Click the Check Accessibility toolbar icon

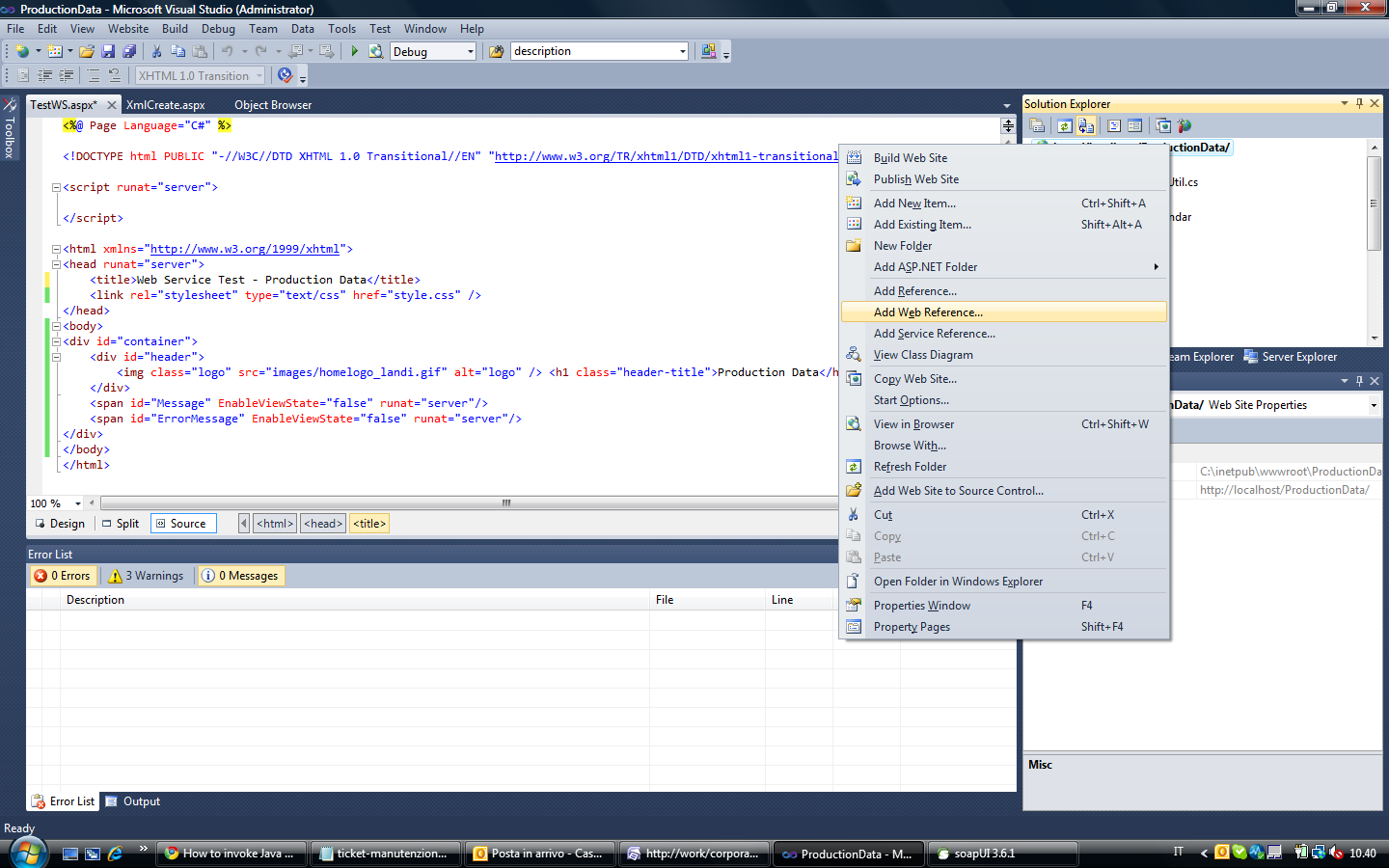click(286, 75)
